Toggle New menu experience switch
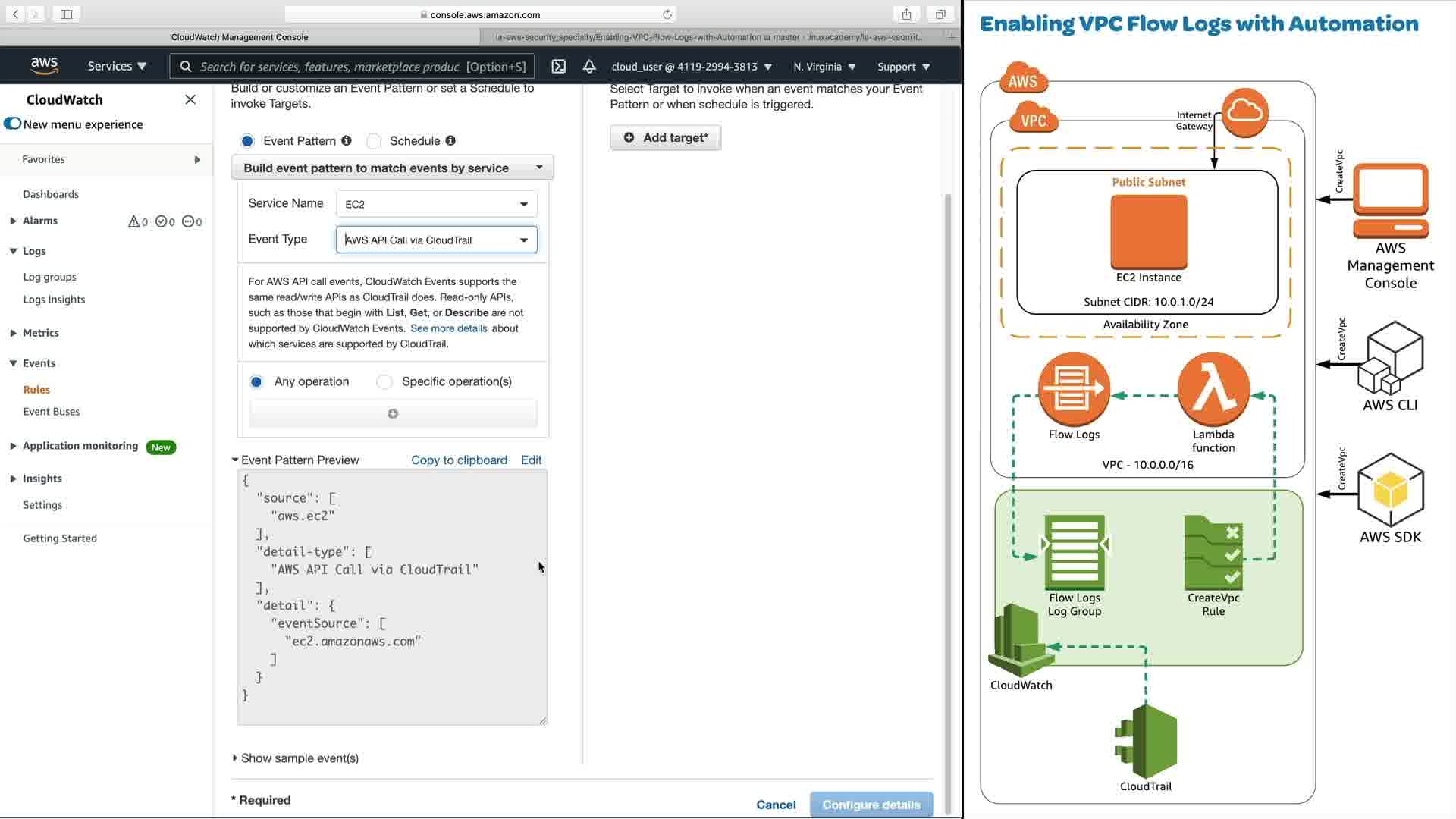Viewport: 1456px width, 819px height. pos(12,124)
